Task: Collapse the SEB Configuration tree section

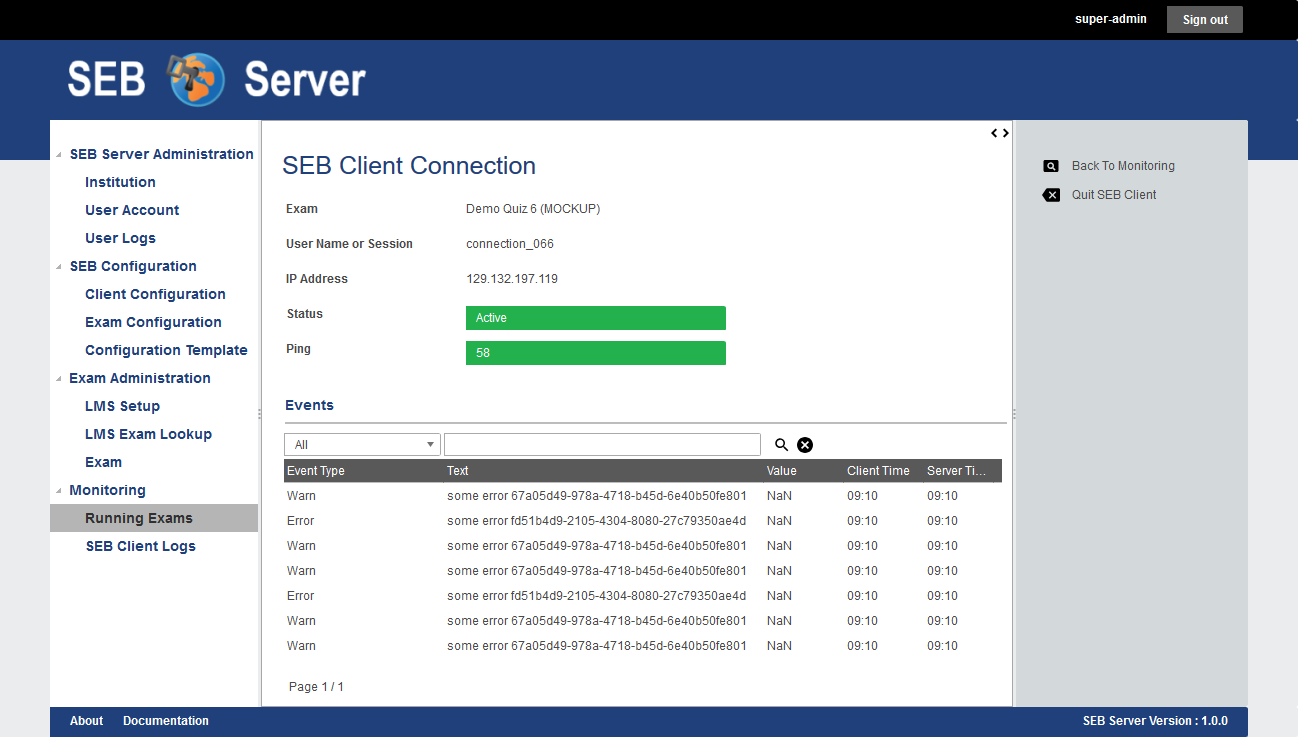Action: [x=58, y=267]
